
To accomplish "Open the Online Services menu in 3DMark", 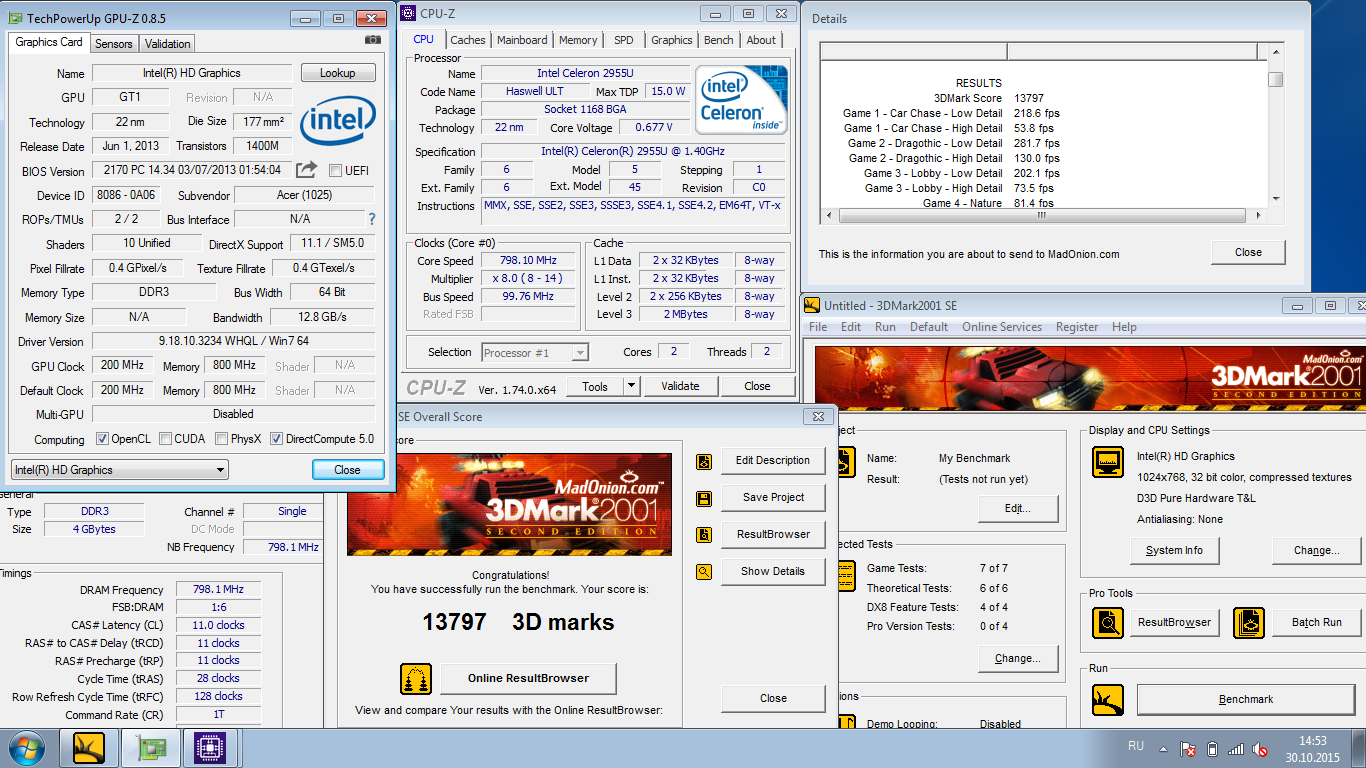I will point(1002,327).
